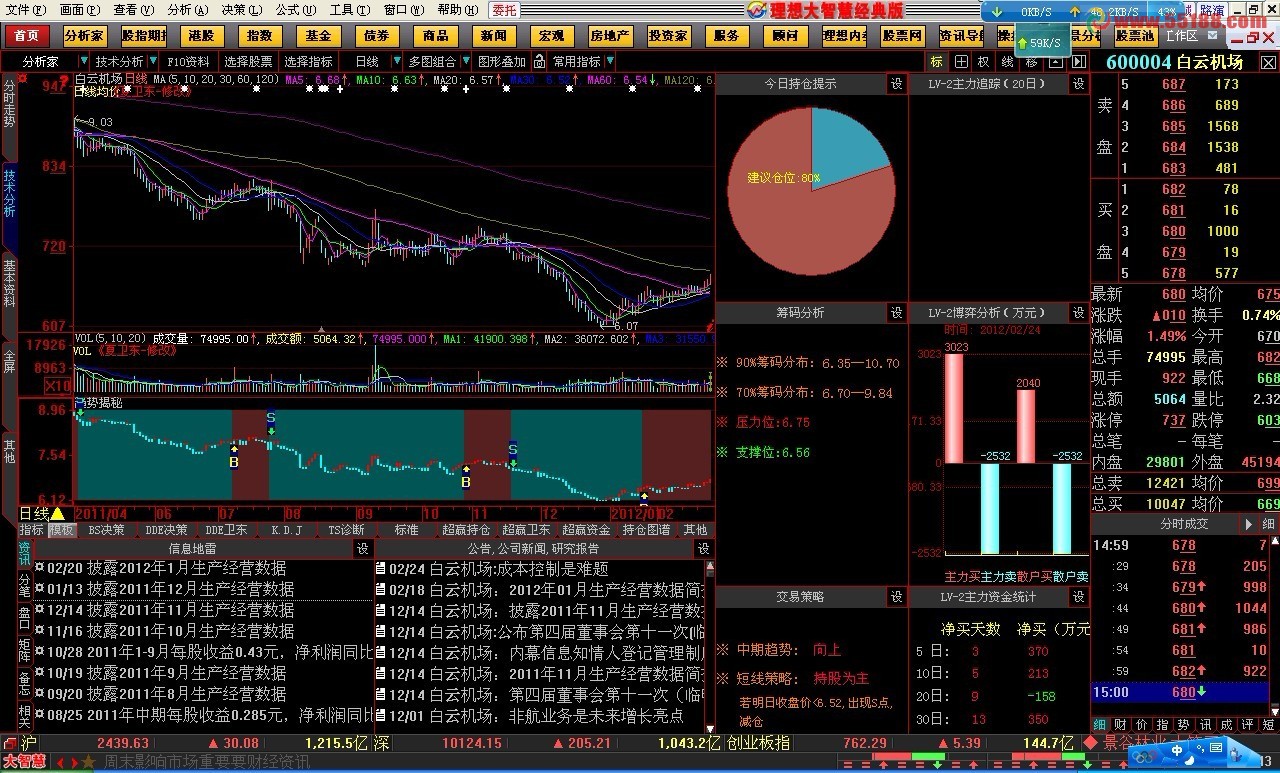Viewport: 1280px width, 773px height.
Task: Click the 新闻 button
Action: (x=493, y=36)
